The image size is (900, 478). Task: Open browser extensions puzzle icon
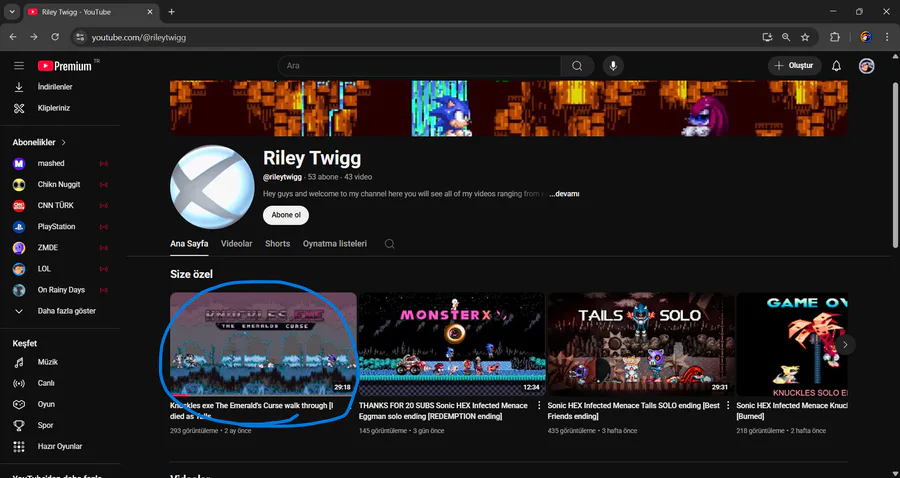835,37
